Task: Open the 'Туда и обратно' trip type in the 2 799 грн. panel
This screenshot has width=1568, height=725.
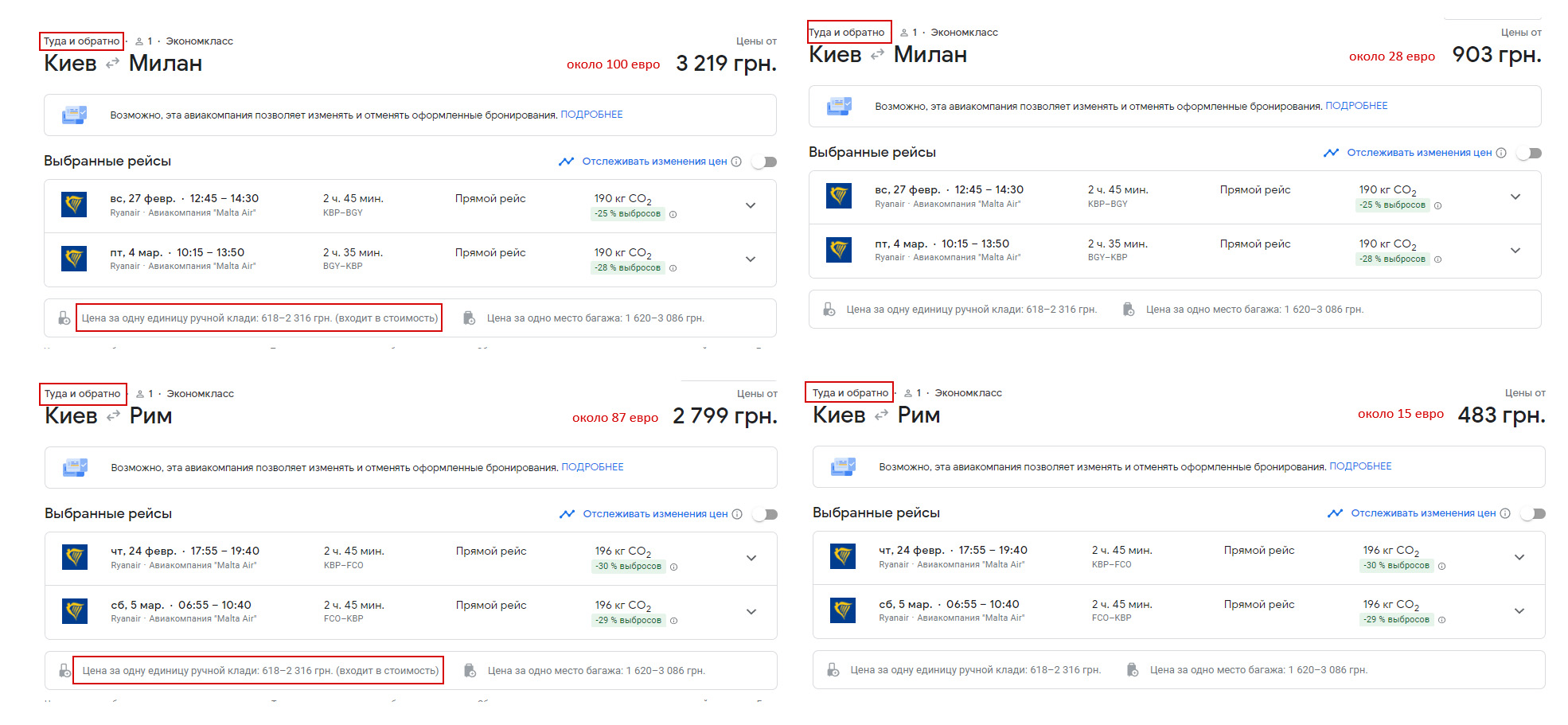Action: [82, 394]
